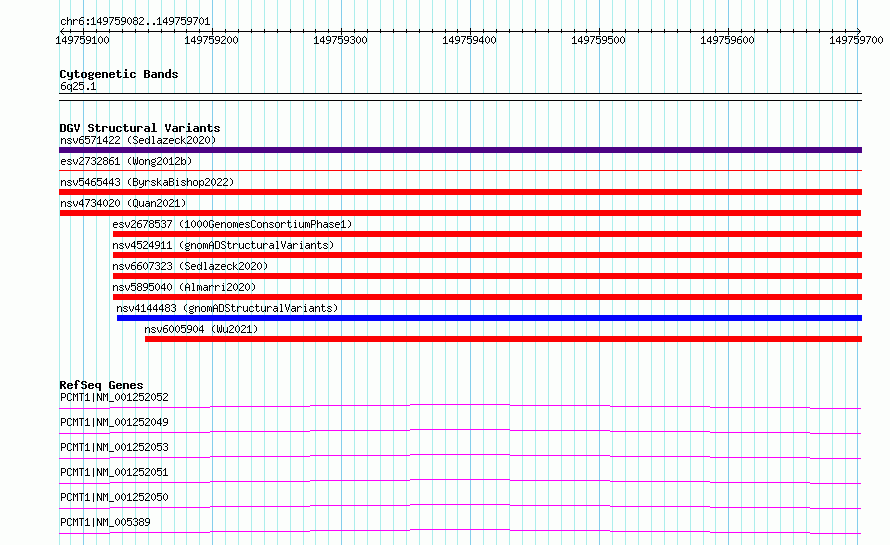Image resolution: width=890 pixels, height=545 pixels.
Task: Open variant nsv5895040 (Almarri2020) label
Action: click(x=184, y=287)
